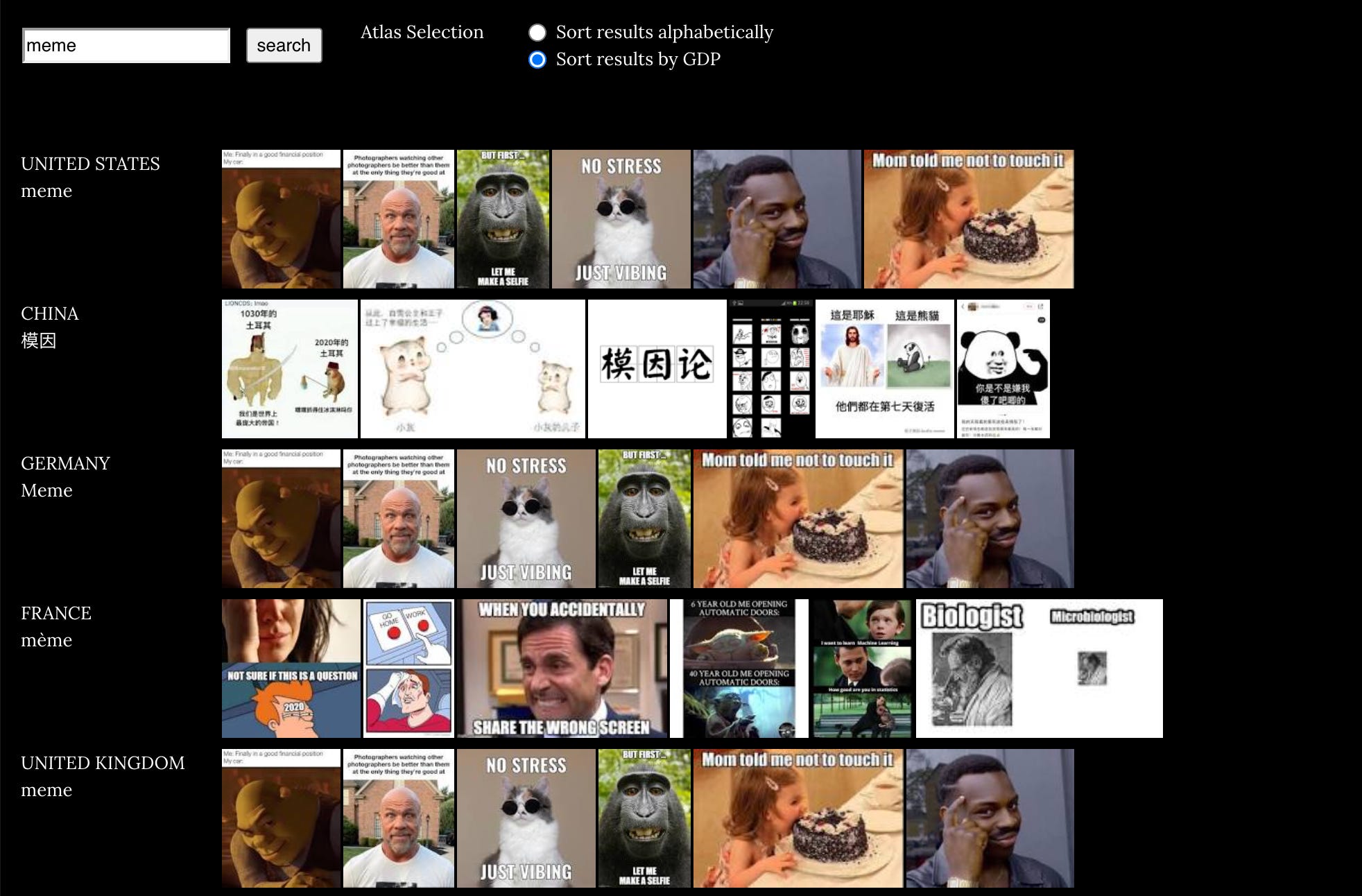Click the UNITED STATES country label
The width and height of the screenshot is (1362, 896).
(x=90, y=164)
